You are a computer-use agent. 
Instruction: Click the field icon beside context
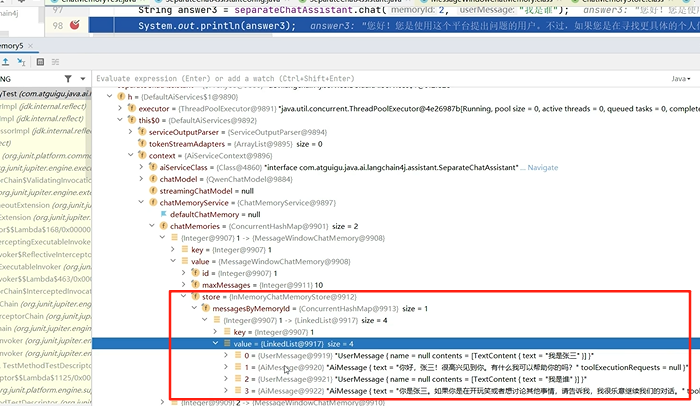142,155
